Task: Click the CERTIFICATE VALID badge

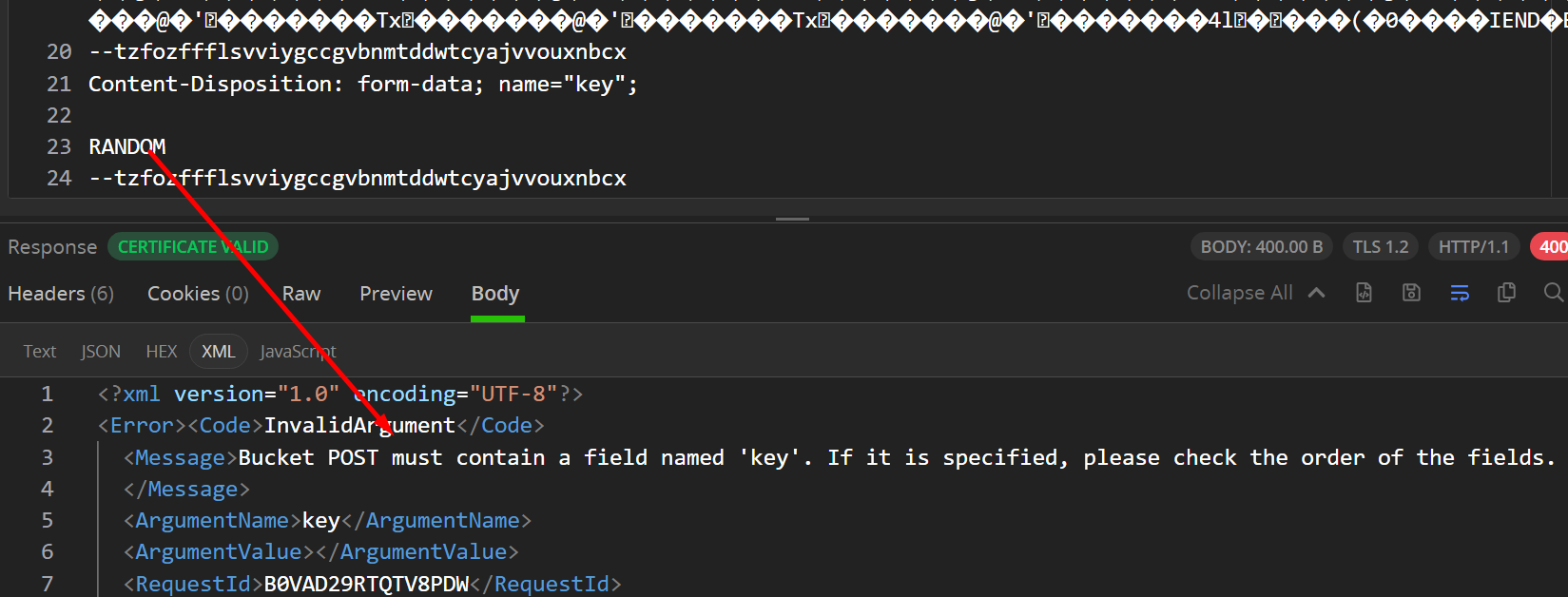Action: point(193,247)
